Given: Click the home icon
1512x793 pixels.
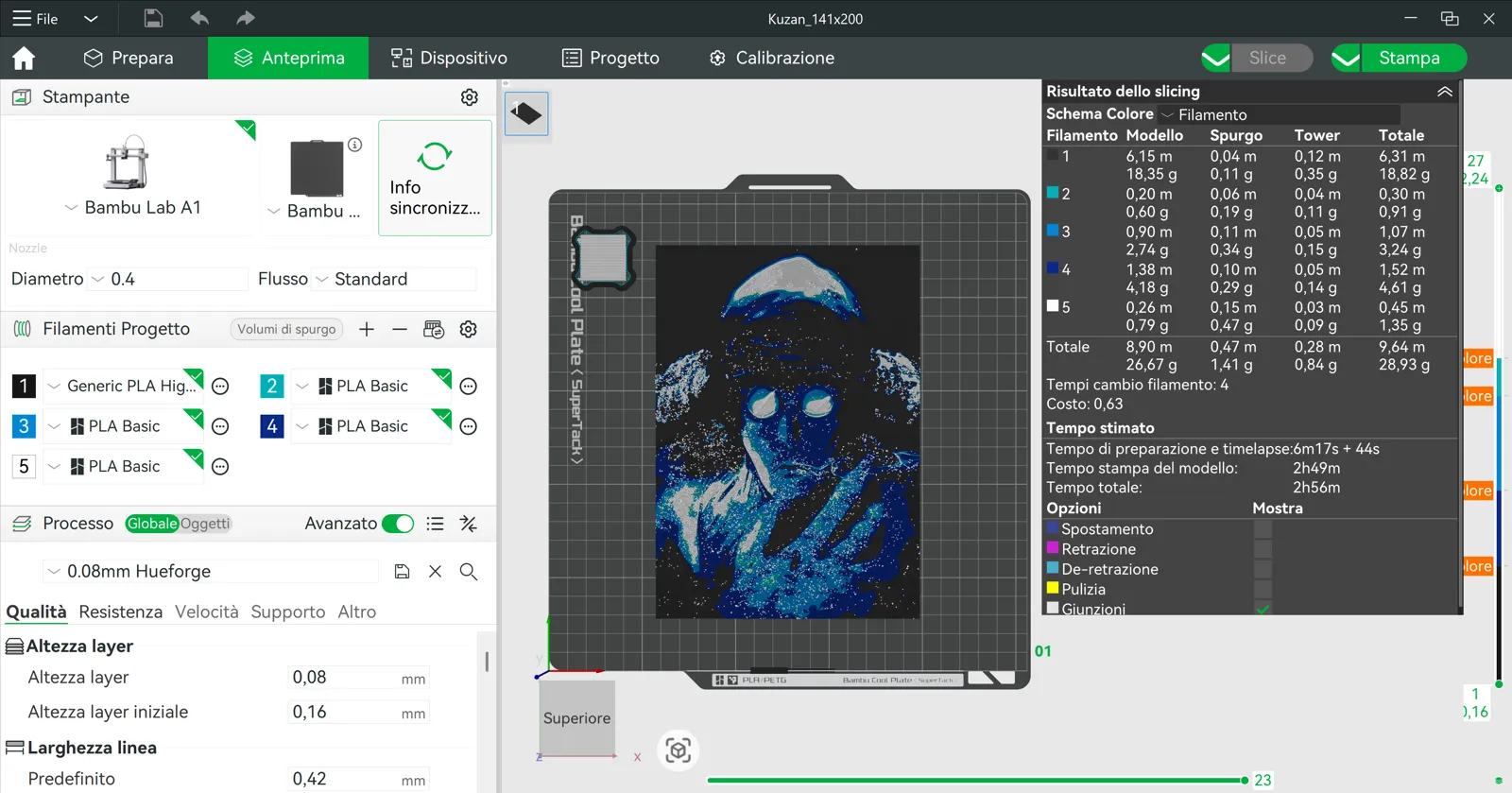Looking at the screenshot, I should (24, 58).
